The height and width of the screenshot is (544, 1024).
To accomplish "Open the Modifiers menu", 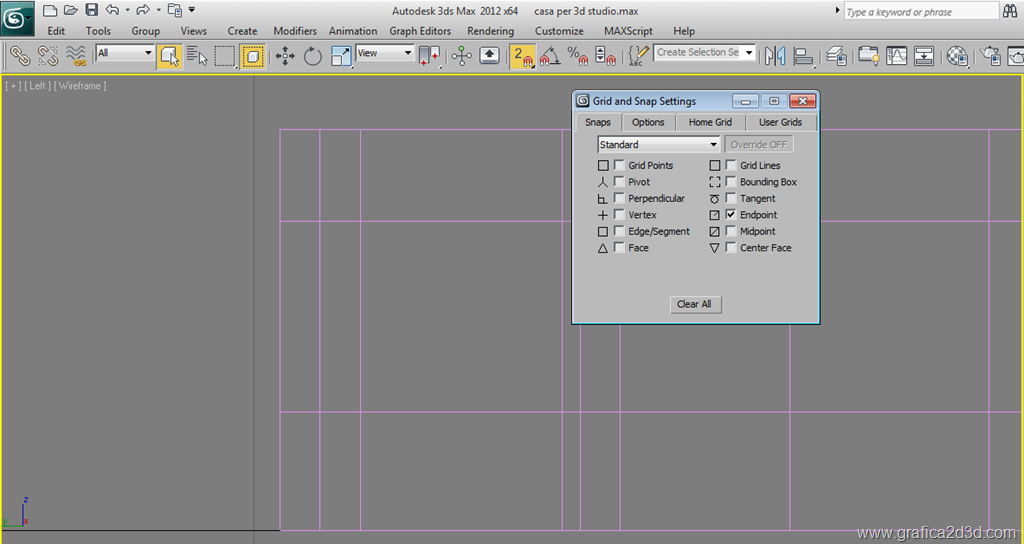I will [x=295, y=31].
